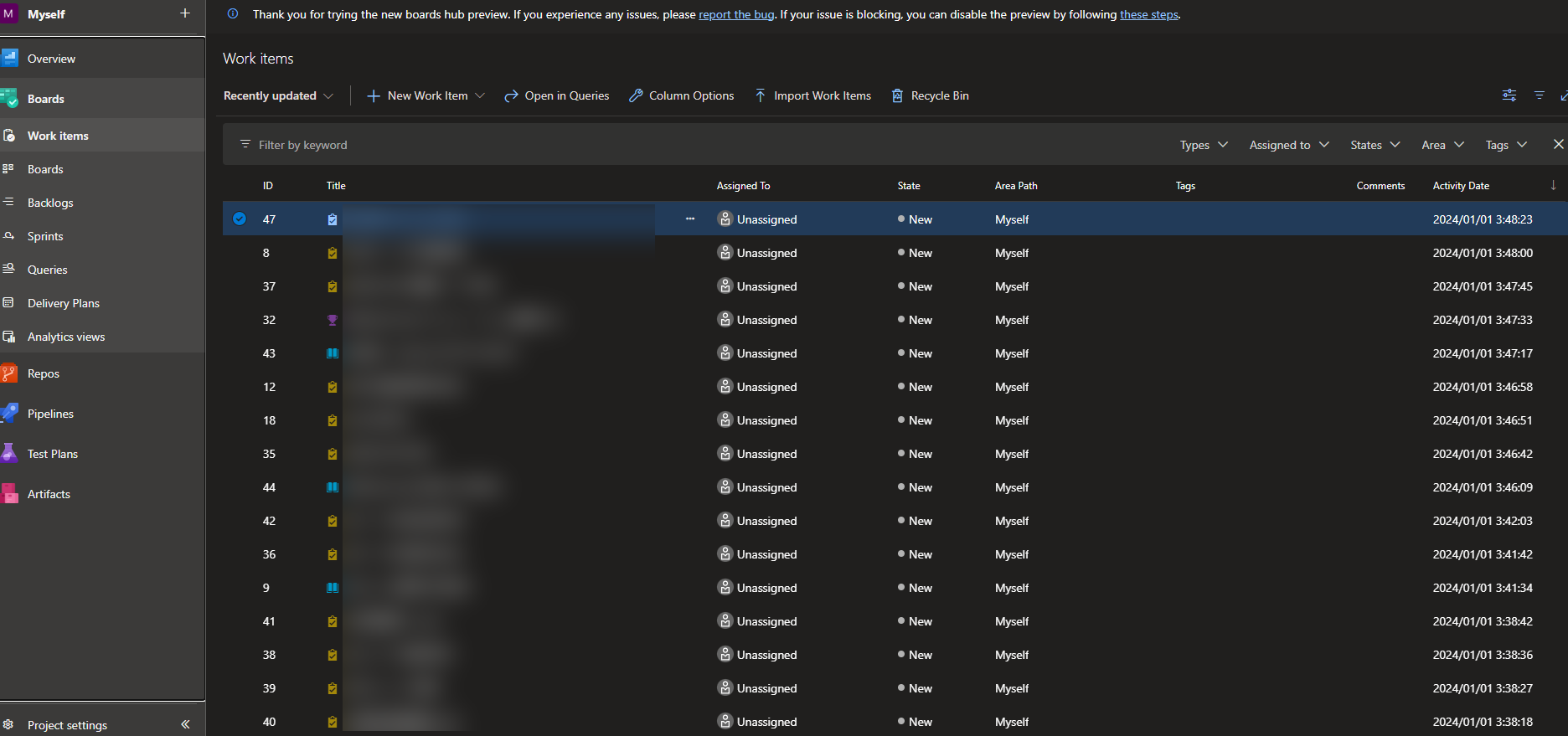Viewport: 1568px width, 736px height.
Task: Open the Area filter dropdown
Action: (1443, 145)
